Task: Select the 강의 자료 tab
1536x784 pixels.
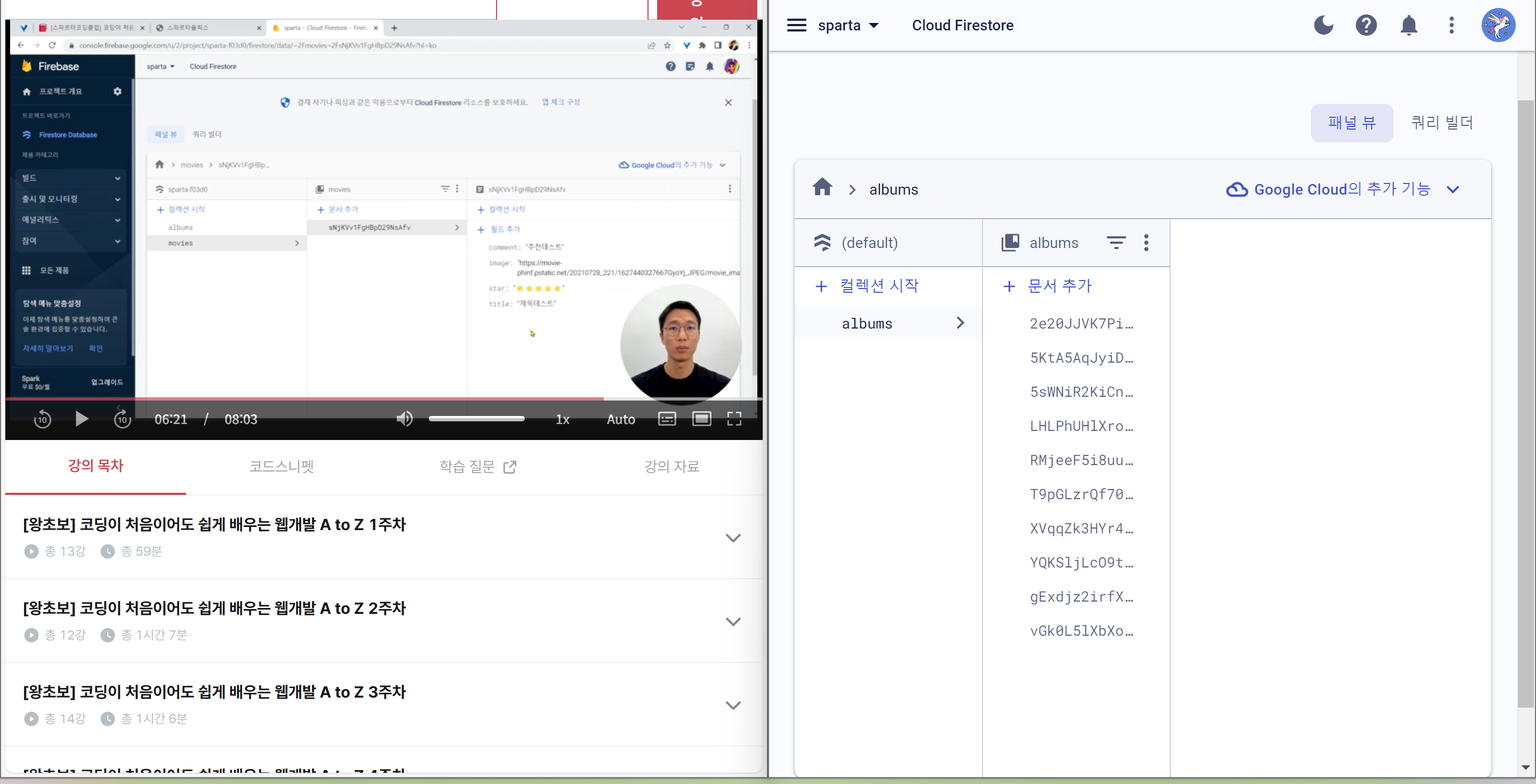Action: tap(671, 467)
